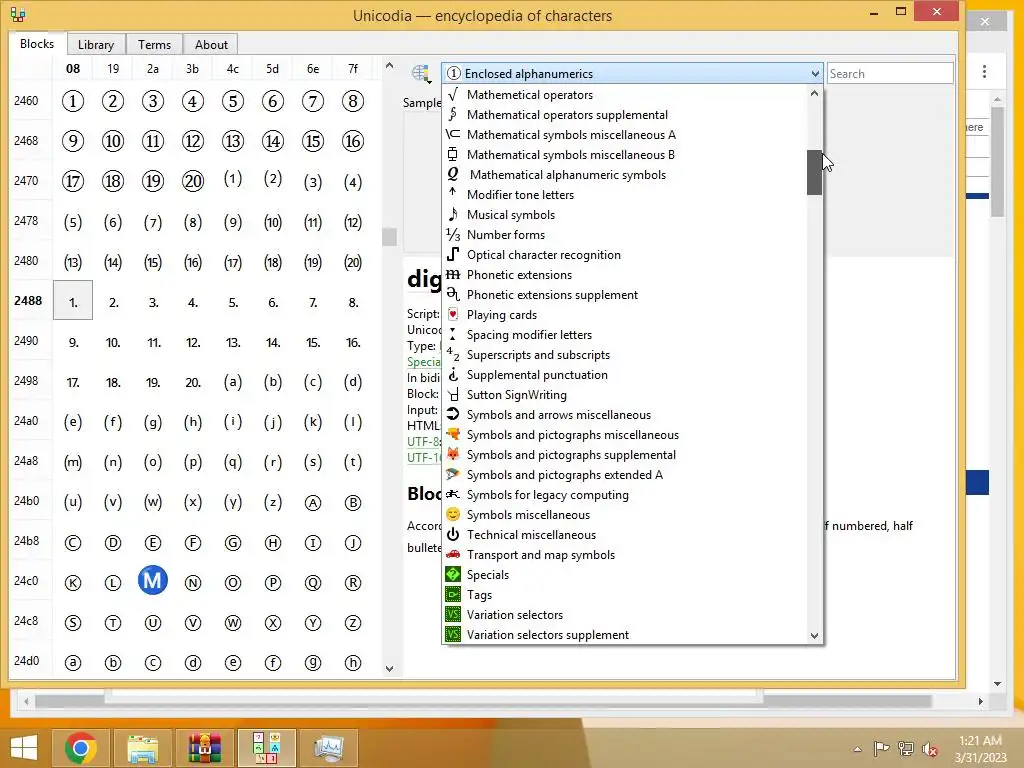
Task: Select parenthesized small letter a
Action: 232,381
